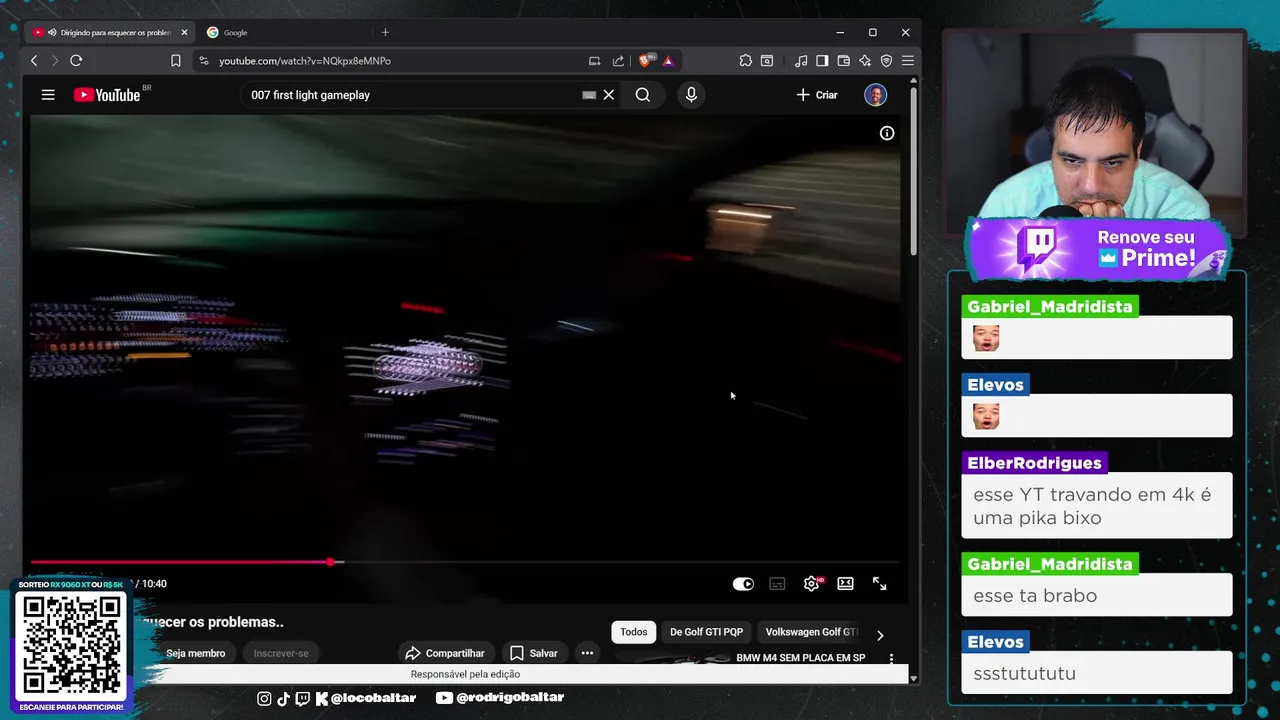Select the Todos filter chip
This screenshot has height=720, width=1280.
(633, 632)
